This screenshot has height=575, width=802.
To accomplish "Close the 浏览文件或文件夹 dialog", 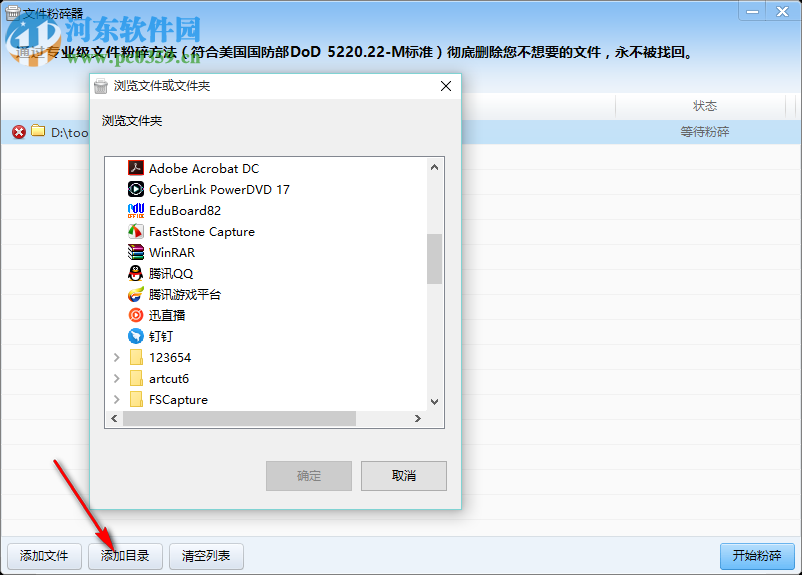I will coord(446,86).
